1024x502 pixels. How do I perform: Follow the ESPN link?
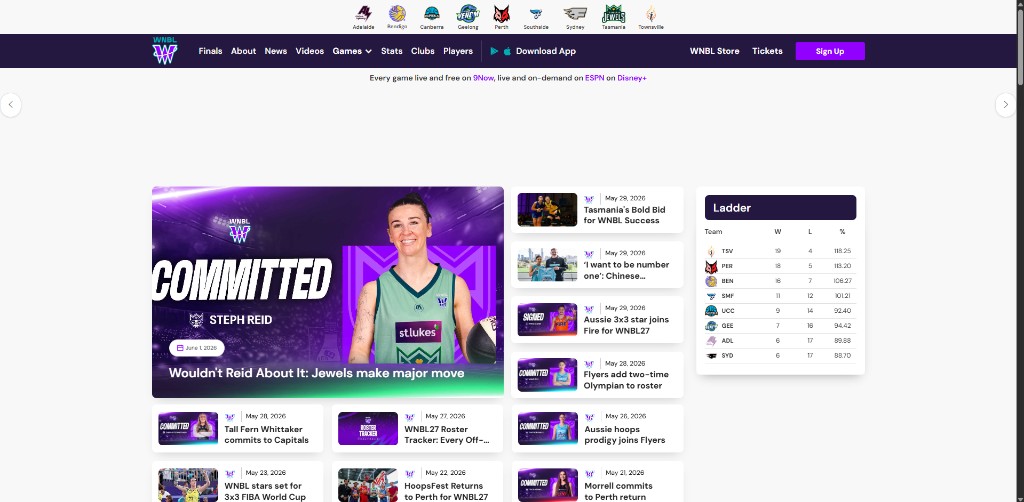[594, 78]
